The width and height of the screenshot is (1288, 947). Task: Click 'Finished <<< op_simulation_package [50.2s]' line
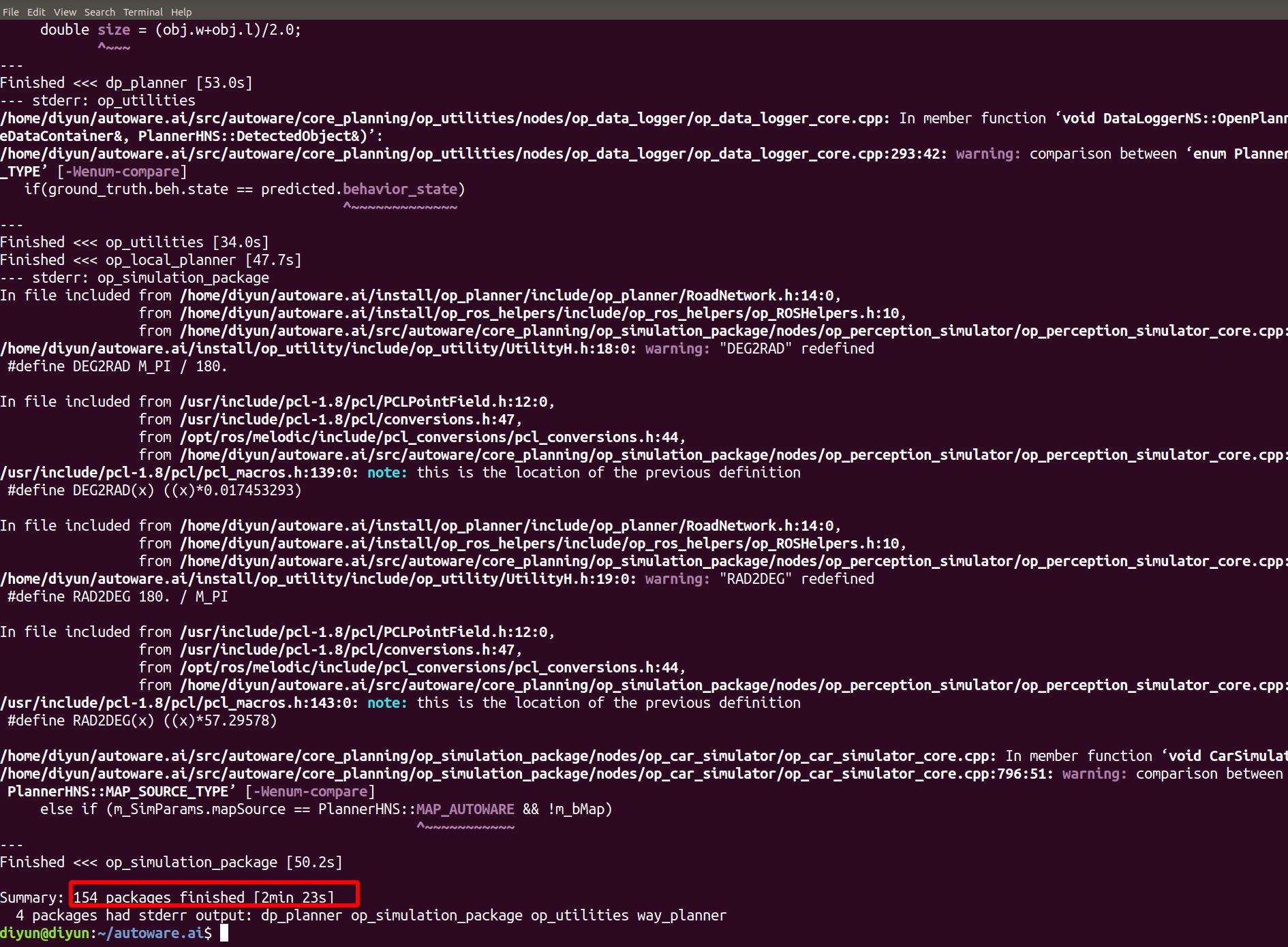(171, 863)
